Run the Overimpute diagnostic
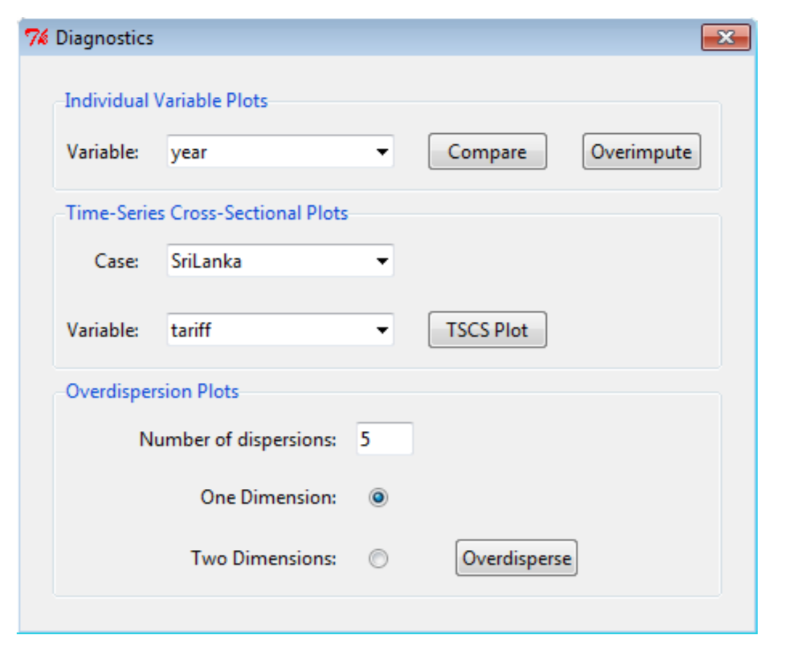Viewport: 788px width, 646px height. 641,153
